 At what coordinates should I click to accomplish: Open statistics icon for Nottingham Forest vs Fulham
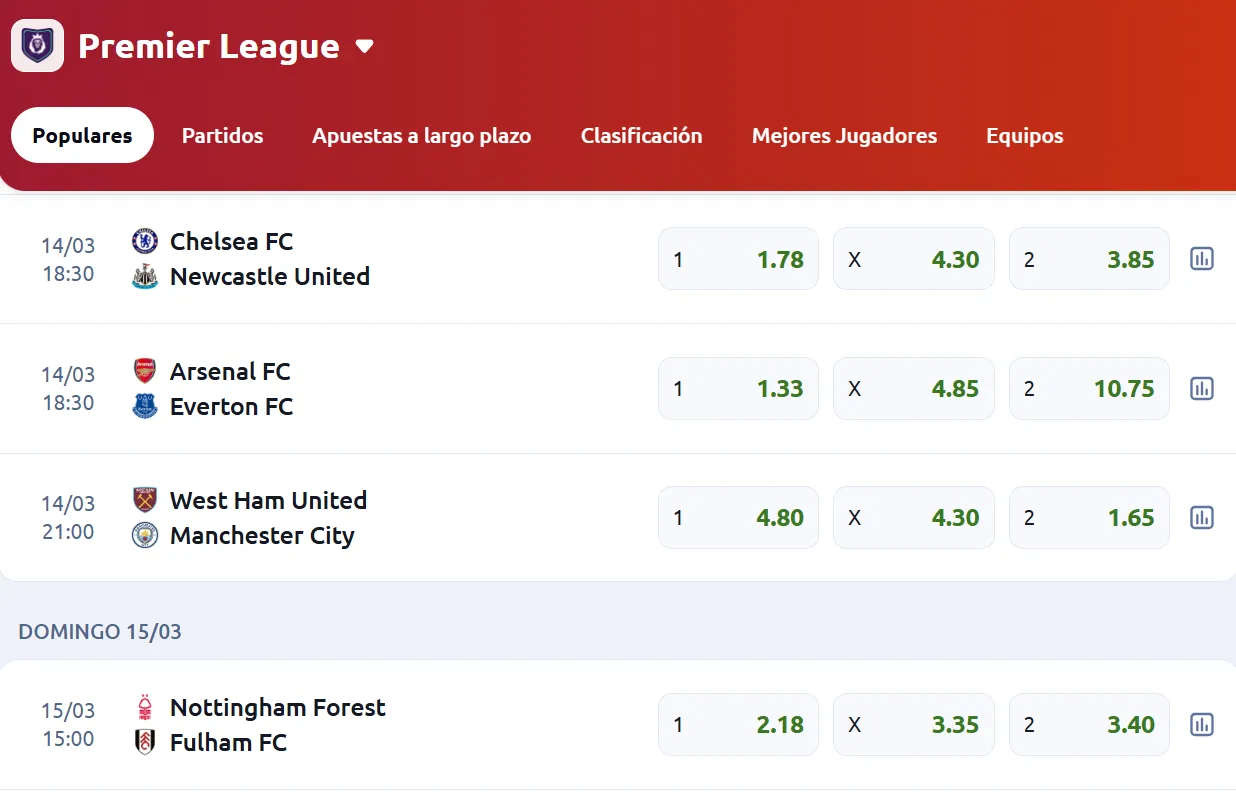click(x=1201, y=724)
